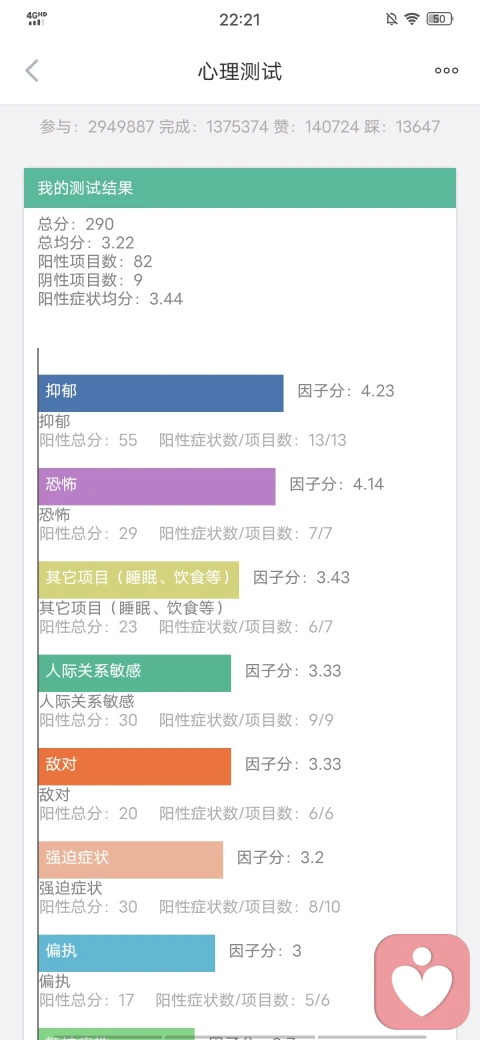The height and width of the screenshot is (1040, 480).
Task: Tap the 心理测试 page title
Action: 240,71
